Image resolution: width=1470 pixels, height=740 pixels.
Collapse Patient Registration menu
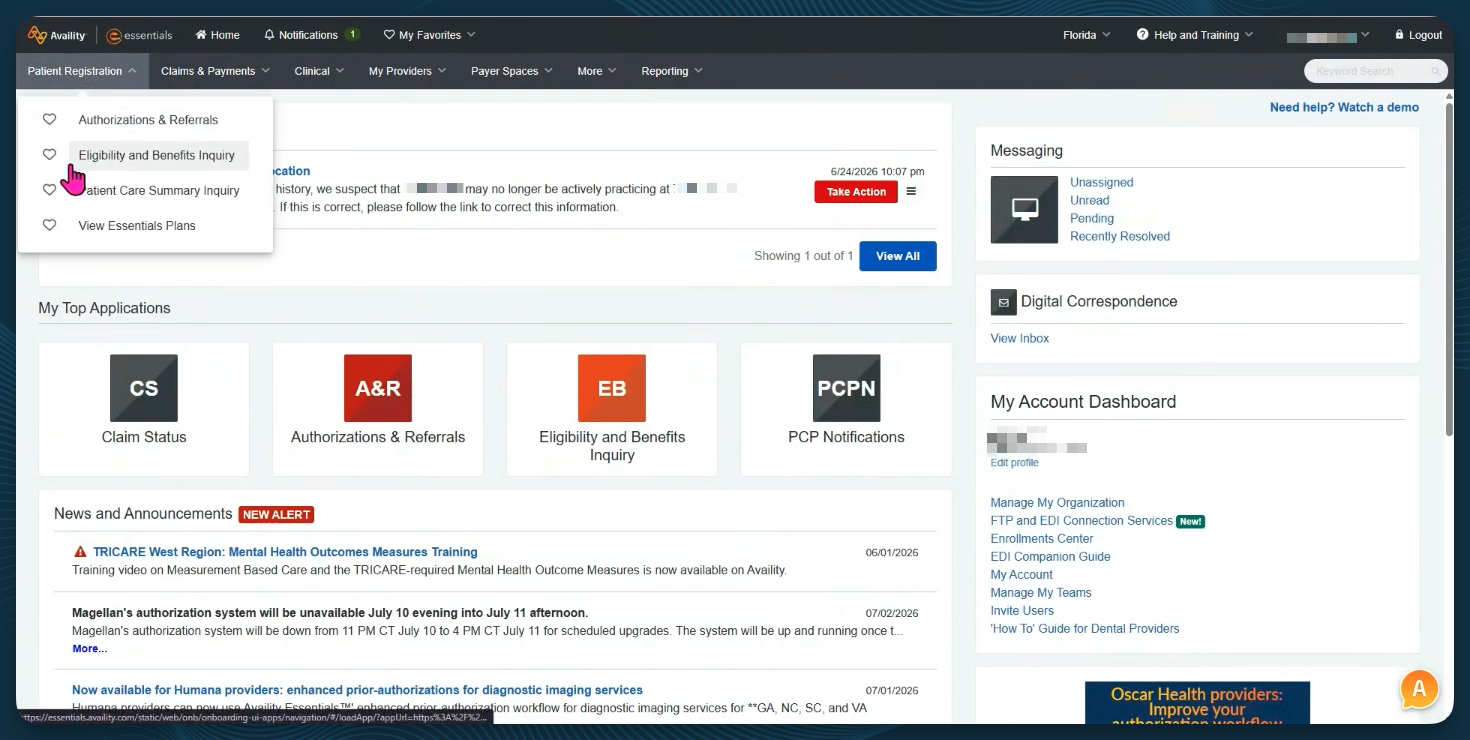tap(82, 71)
